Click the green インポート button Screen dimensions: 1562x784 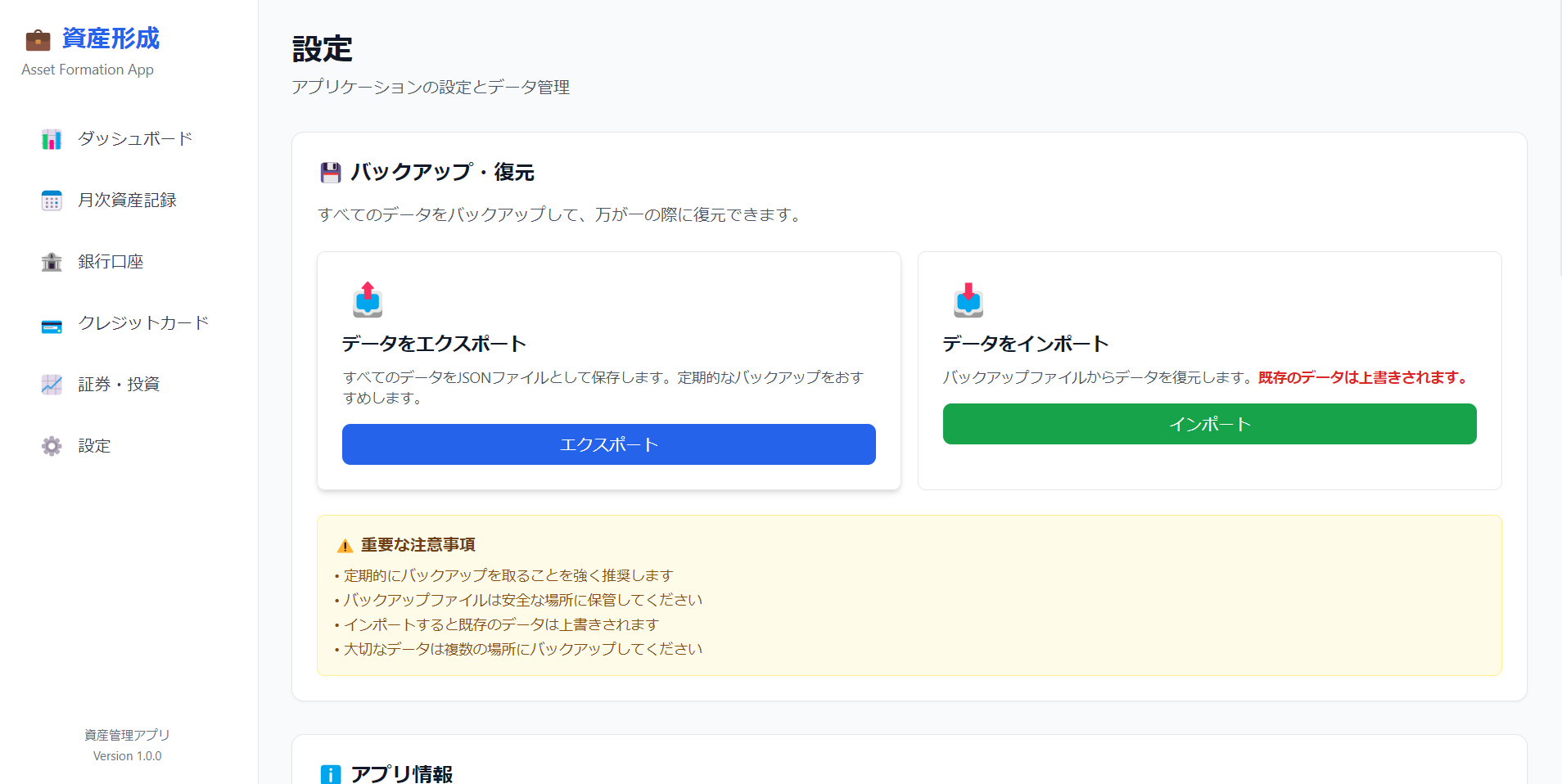[1208, 424]
